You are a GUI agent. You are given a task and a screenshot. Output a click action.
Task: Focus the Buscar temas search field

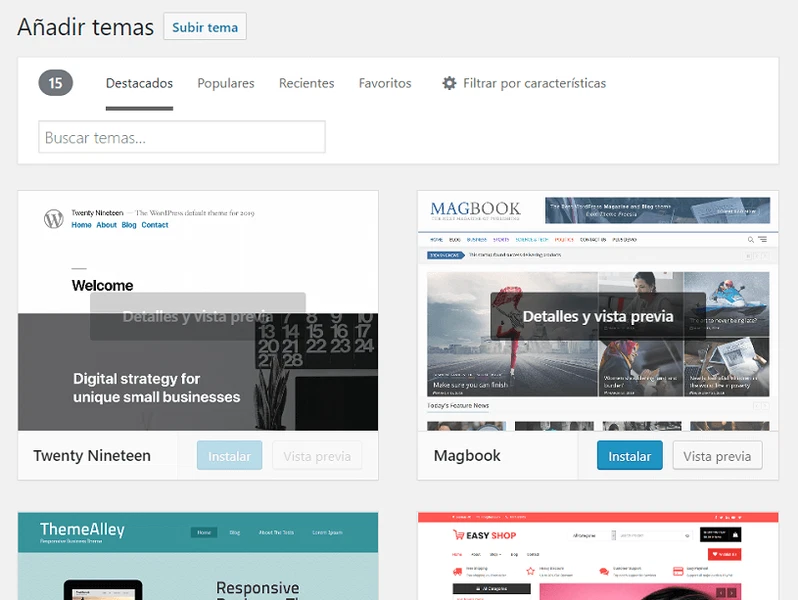[x=182, y=137]
